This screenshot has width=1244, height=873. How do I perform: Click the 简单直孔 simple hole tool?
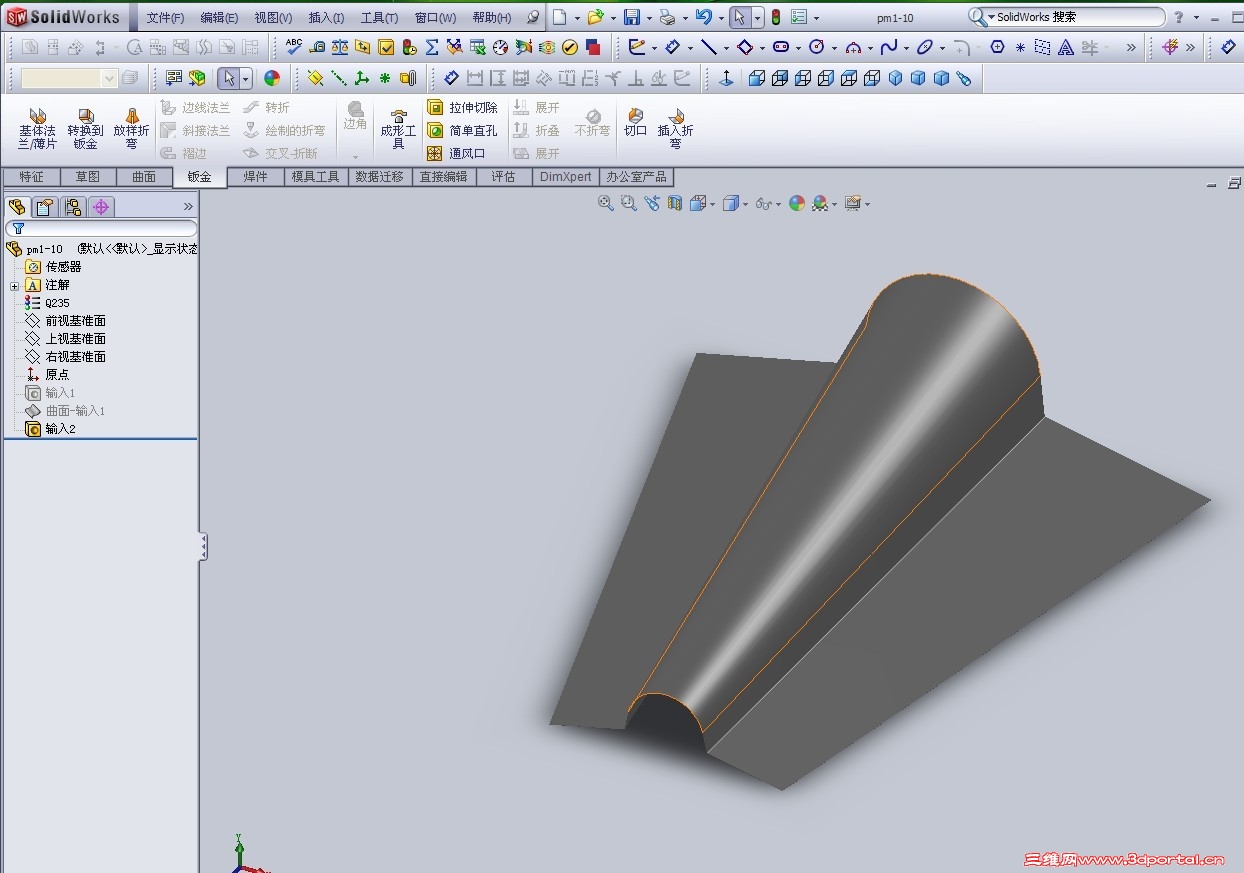click(x=462, y=130)
